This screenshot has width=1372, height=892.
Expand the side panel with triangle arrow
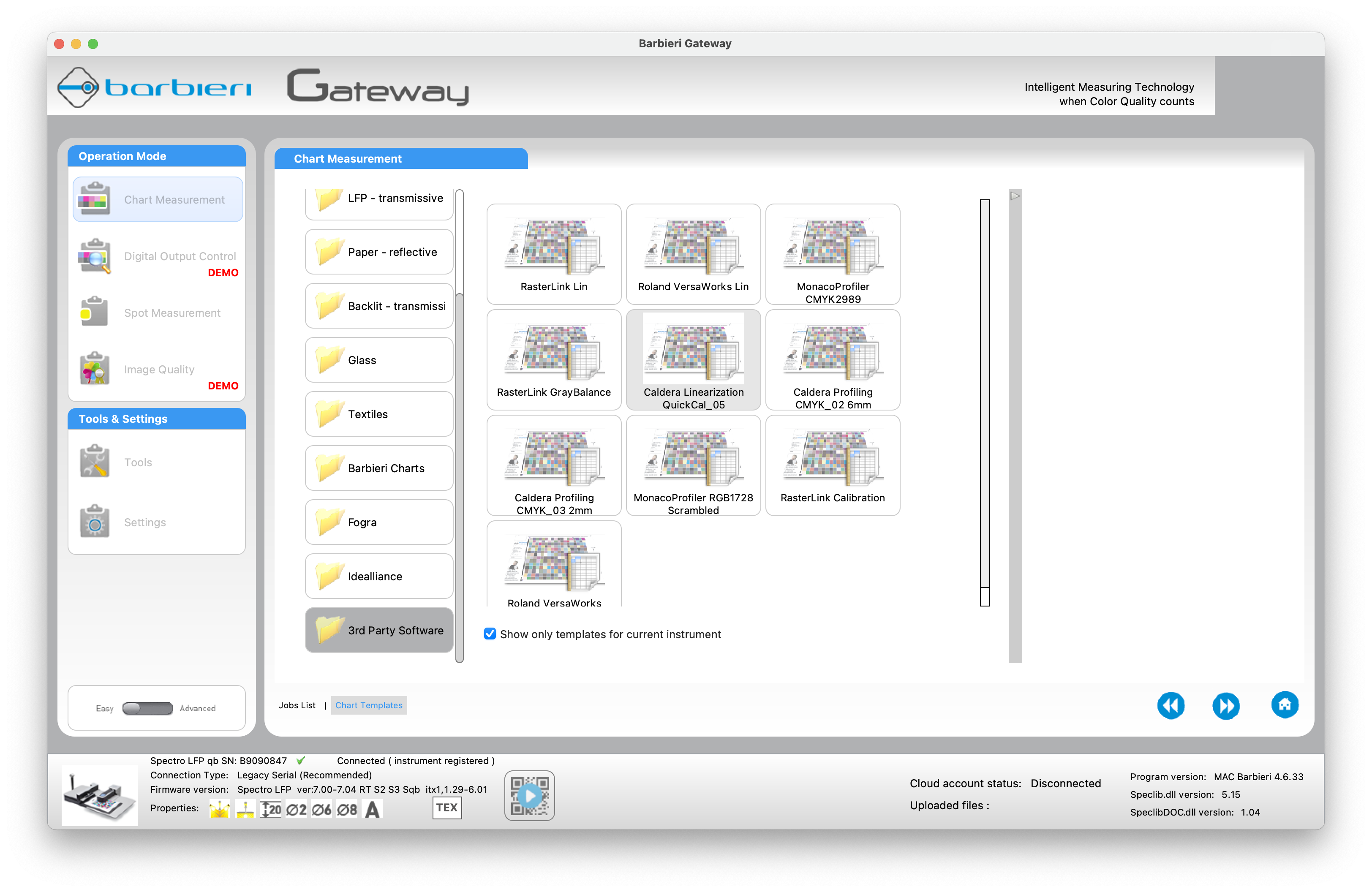[1015, 196]
